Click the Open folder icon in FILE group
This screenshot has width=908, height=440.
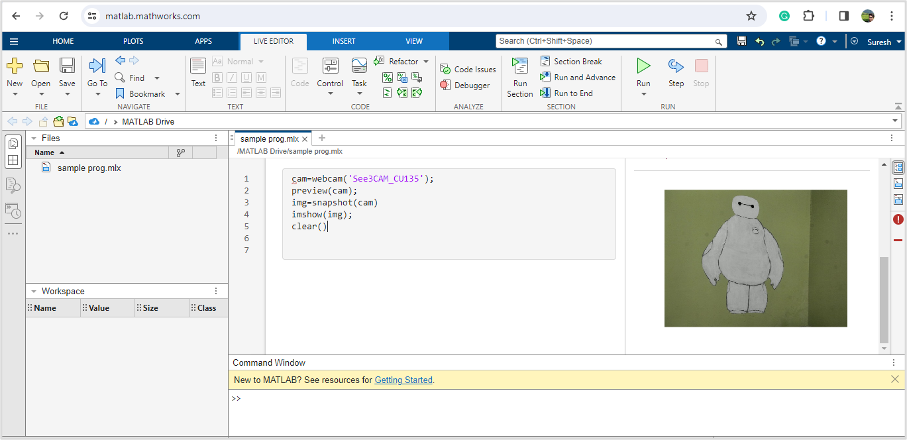coord(41,65)
